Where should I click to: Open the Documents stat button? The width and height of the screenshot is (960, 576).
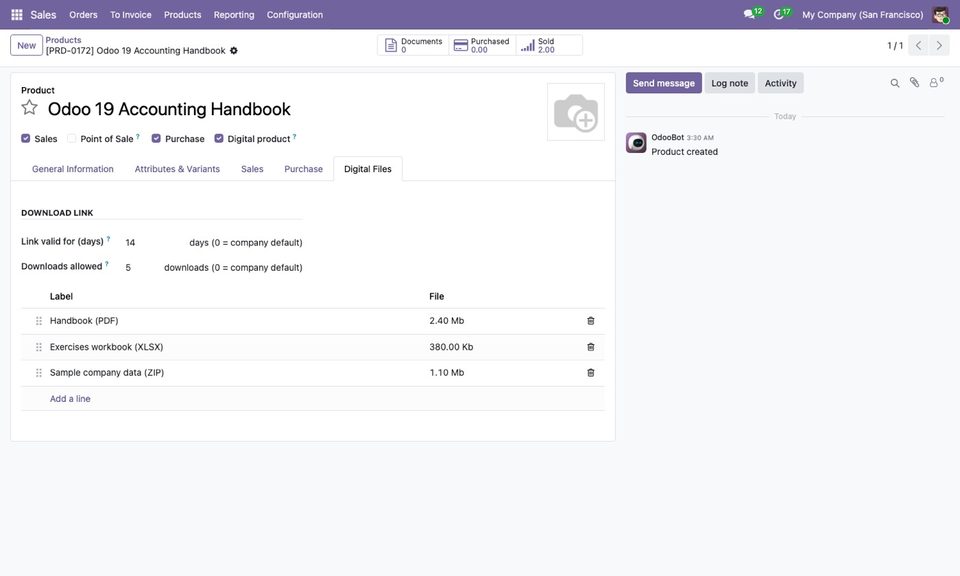coord(413,45)
